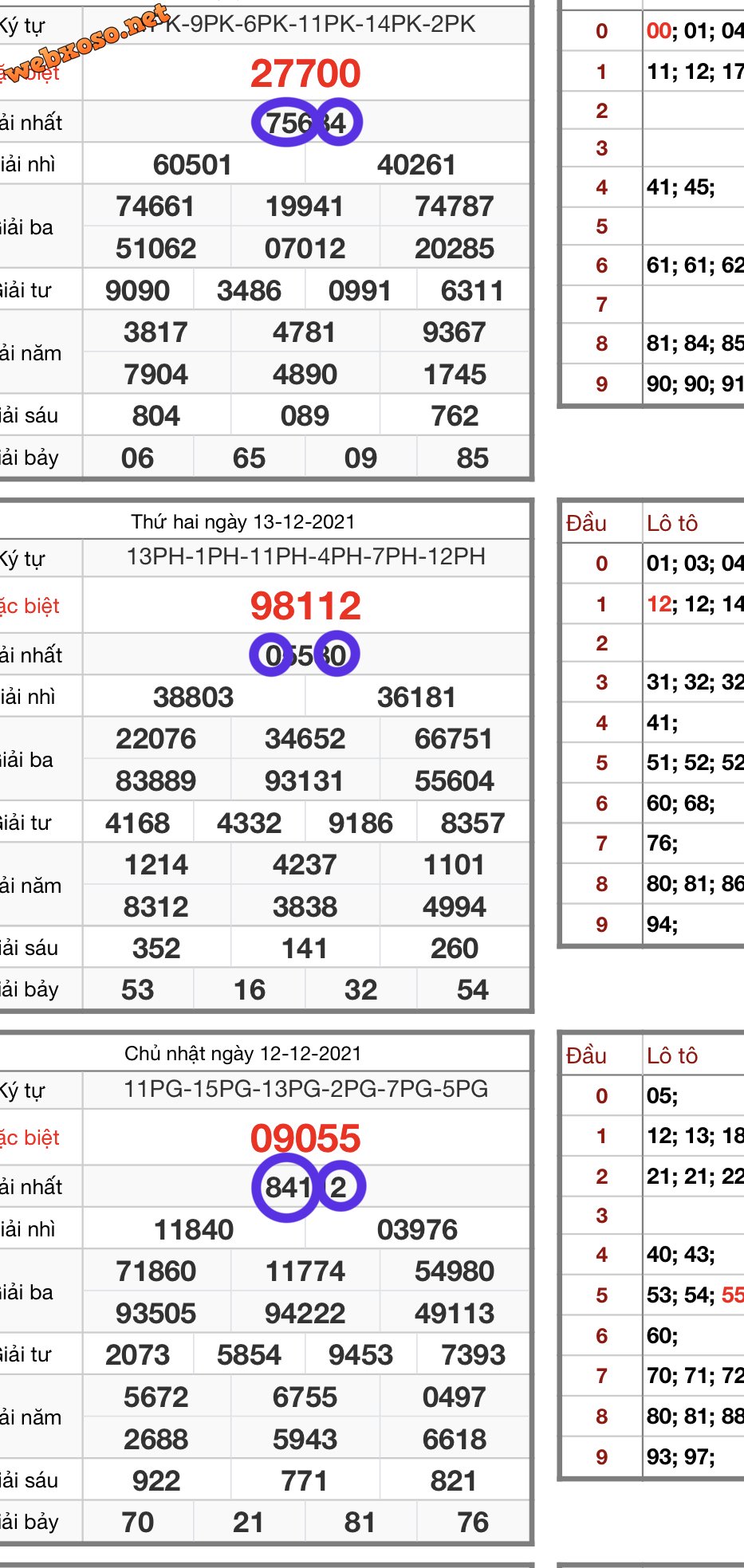Tap fifth prize number 1214

155,865
